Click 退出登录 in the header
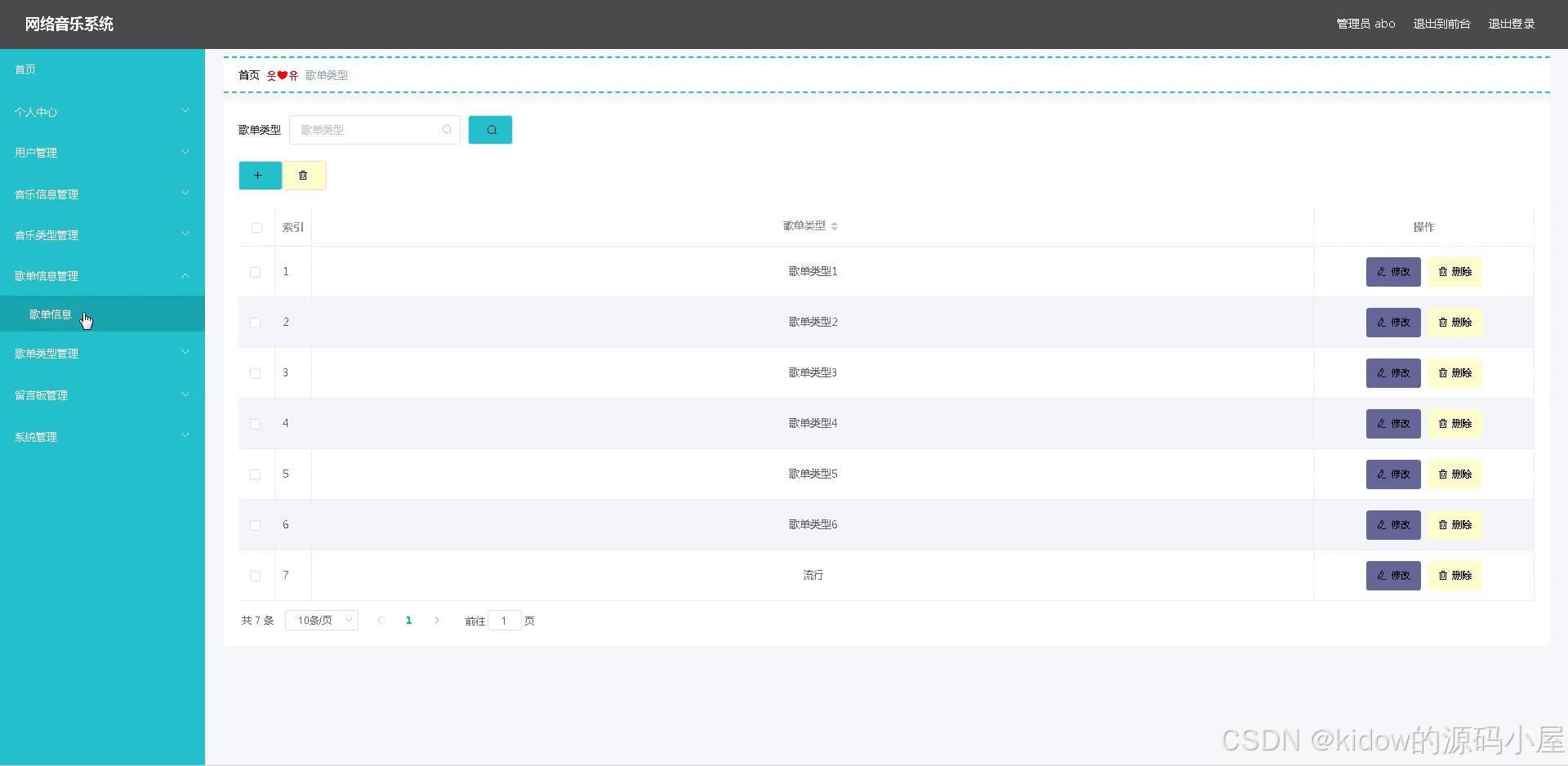This screenshot has height=766, width=1568. [x=1512, y=24]
